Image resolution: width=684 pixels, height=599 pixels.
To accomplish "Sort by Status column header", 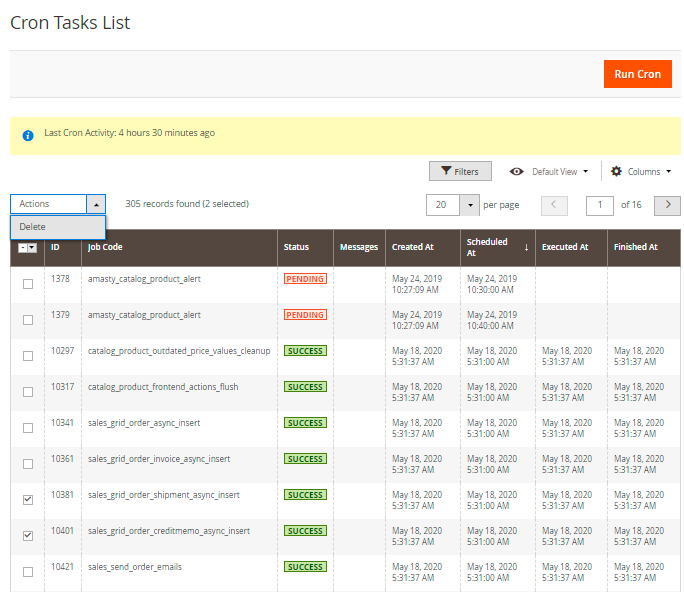I will pos(296,247).
